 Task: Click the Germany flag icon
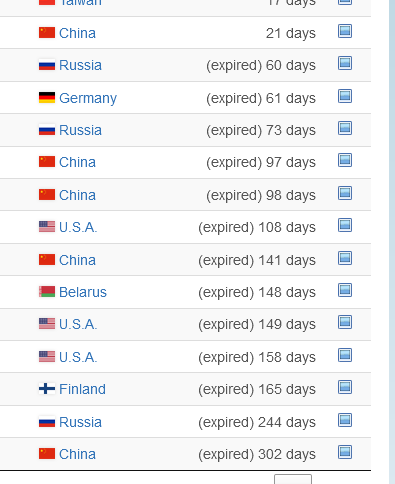click(47, 98)
